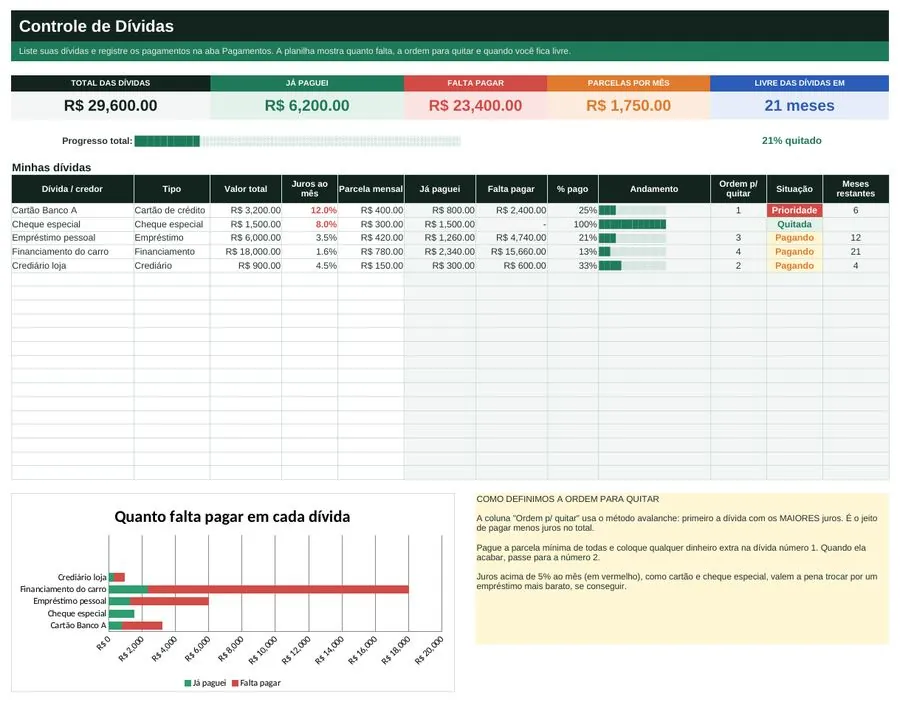Viewport: 900px width, 702px height.
Task: Click the 100% progress bar for Cheque especial
Action: pyautogui.click(x=633, y=224)
